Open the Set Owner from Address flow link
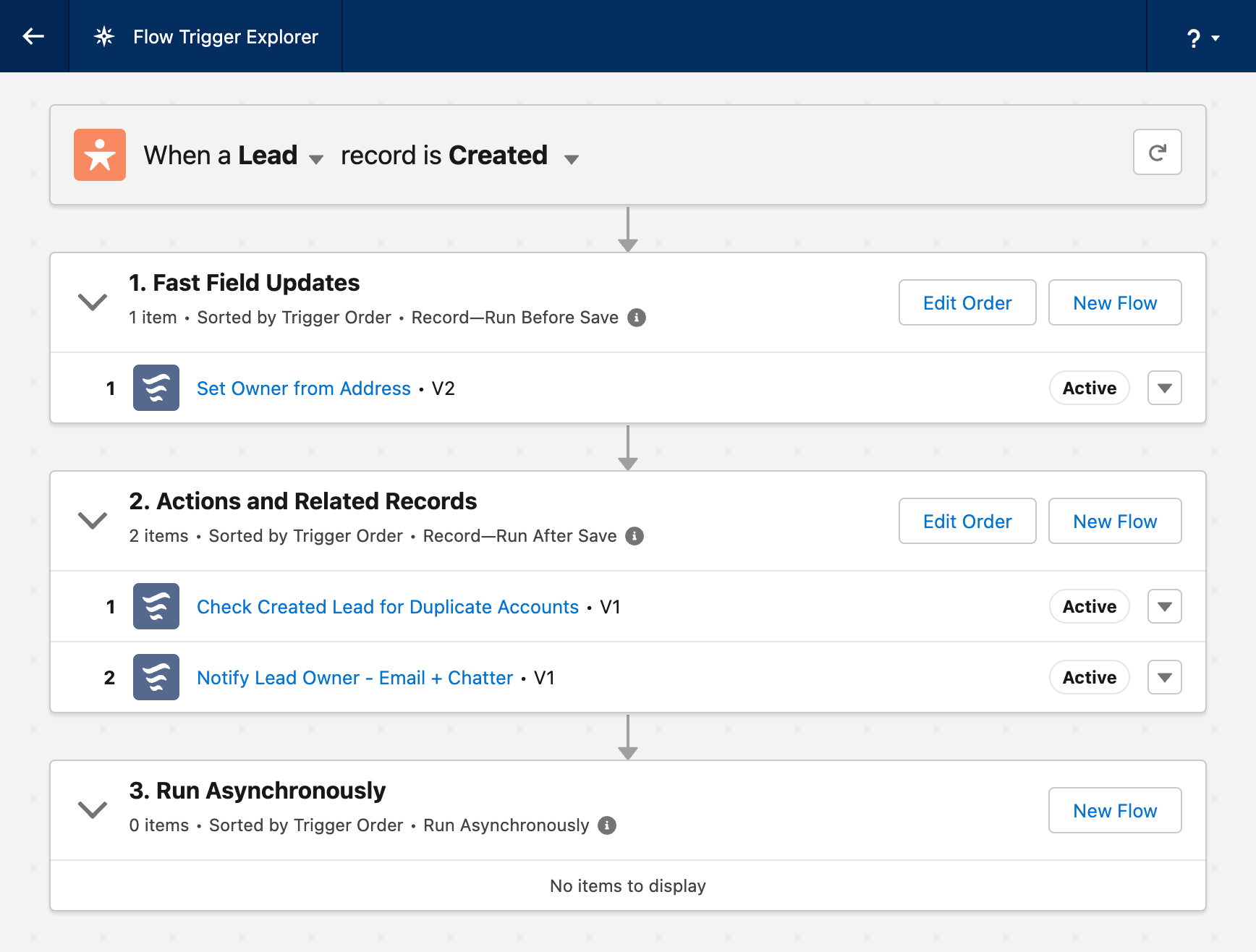The image size is (1256, 952). tap(304, 388)
